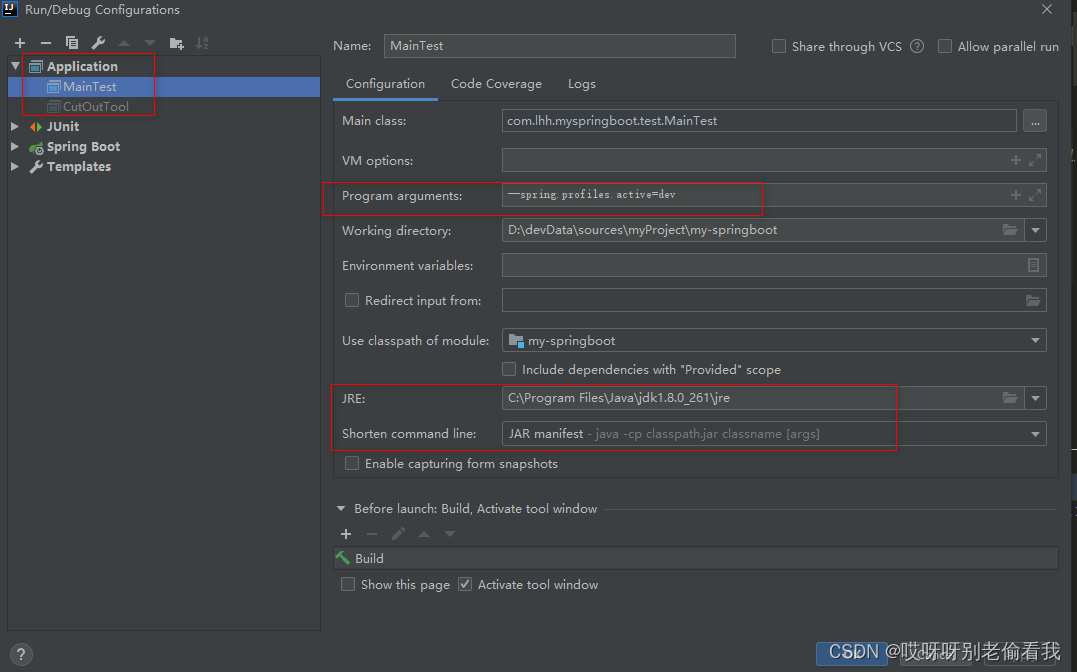
Task: Switch to the Configuration tab
Action: click(x=385, y=84)
